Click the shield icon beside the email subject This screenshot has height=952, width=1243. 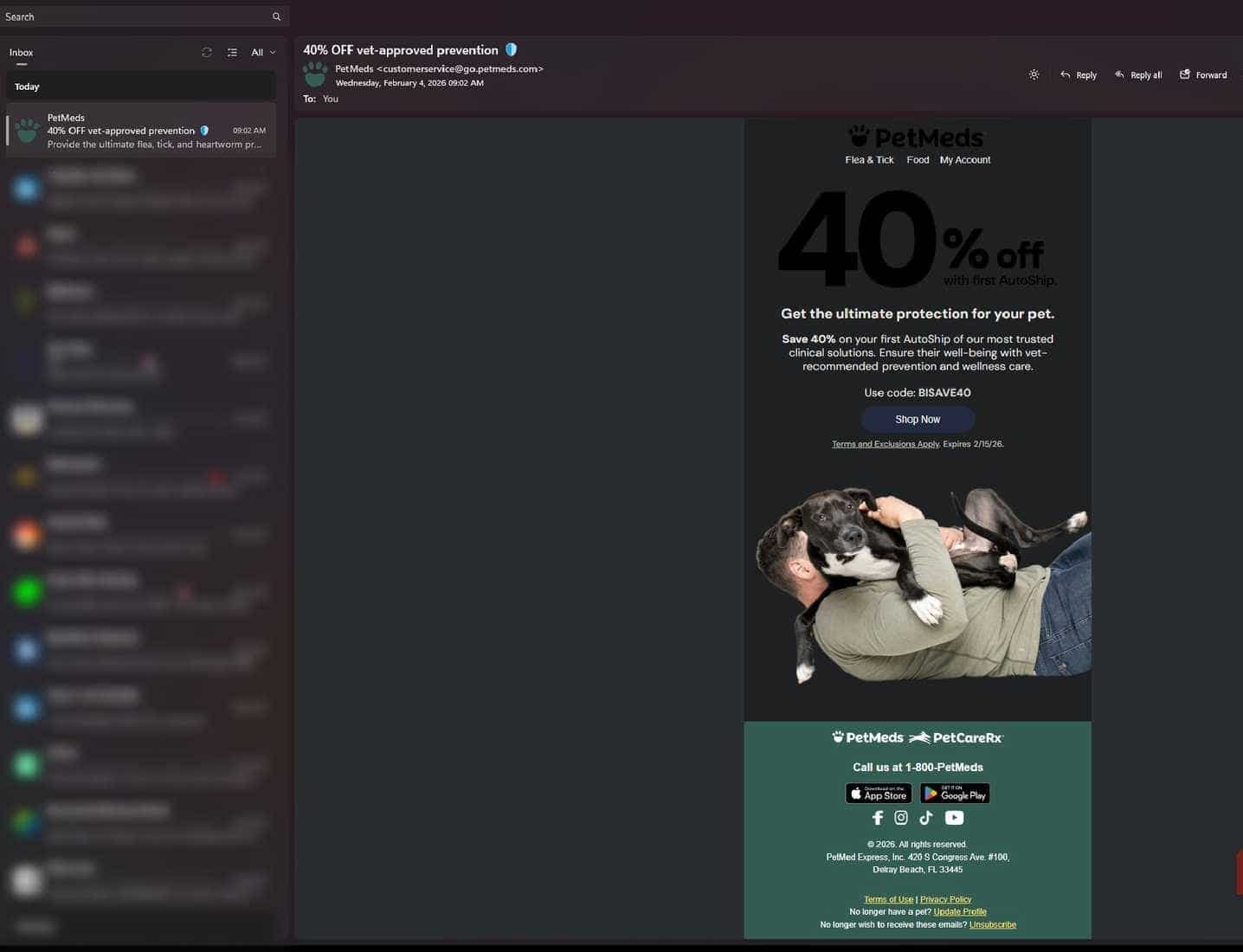pyautogui.click(x=511, y=50)
